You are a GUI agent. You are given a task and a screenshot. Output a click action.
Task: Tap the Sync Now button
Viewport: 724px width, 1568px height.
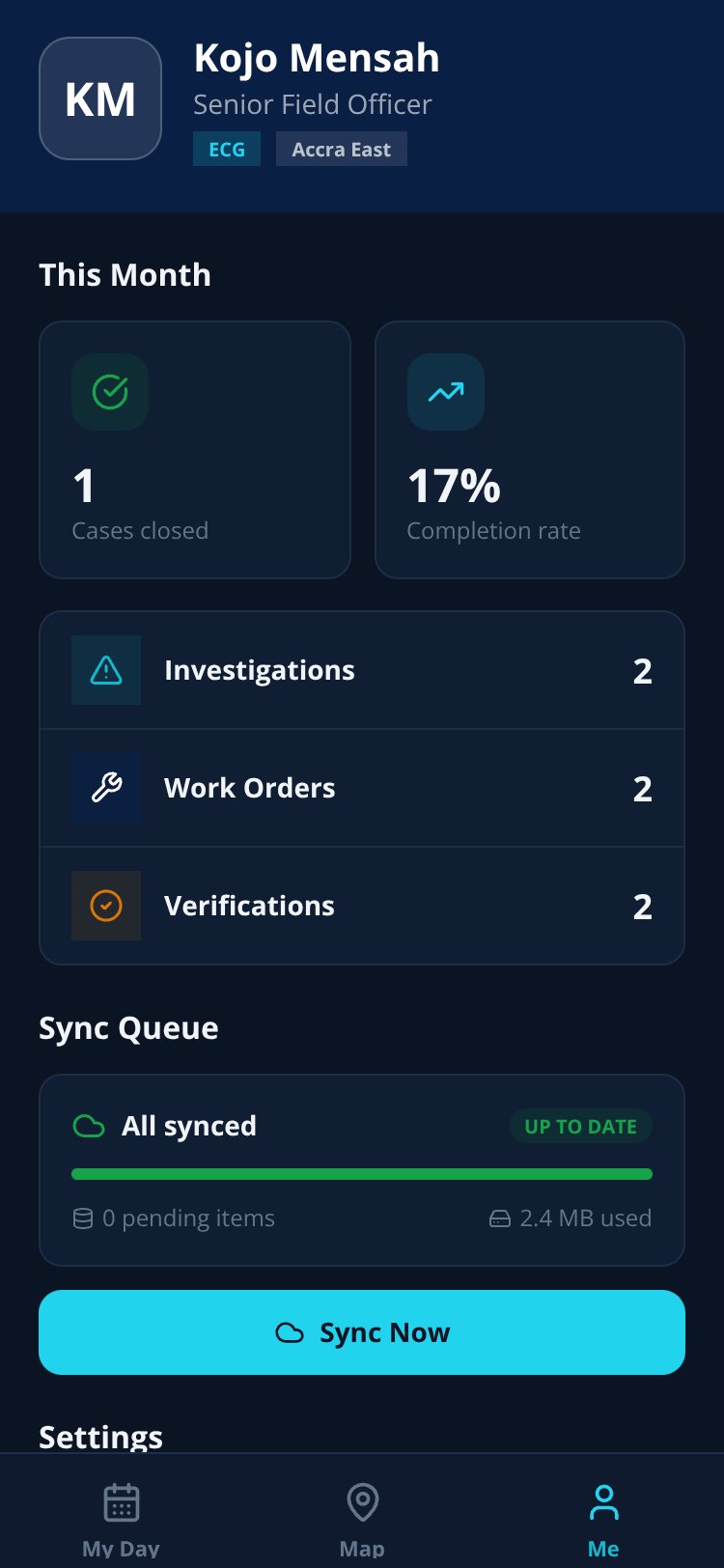tap(362, 1332)
